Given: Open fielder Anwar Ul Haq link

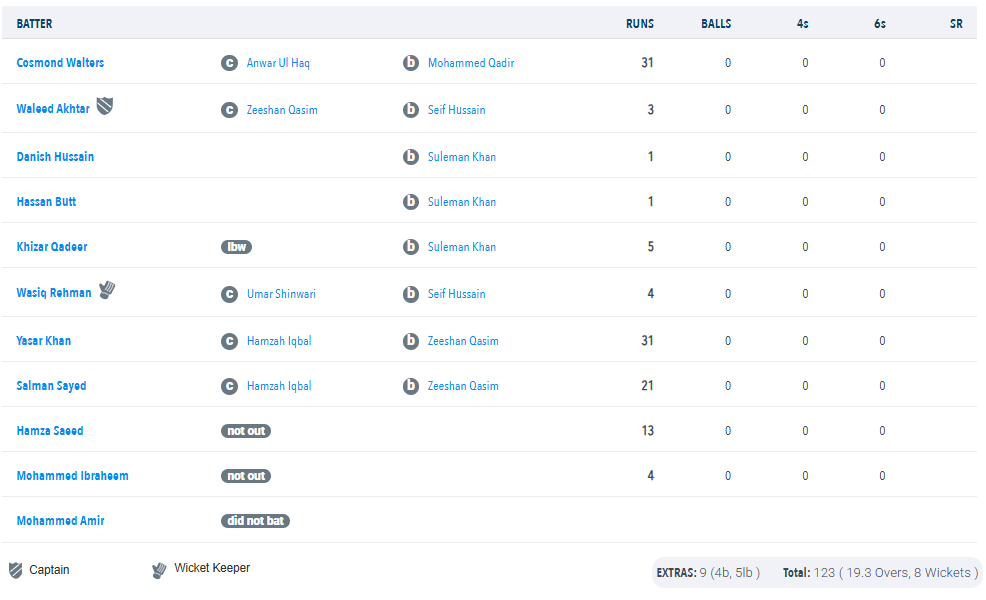Looking at the screenshot, I should click(278, 63).
